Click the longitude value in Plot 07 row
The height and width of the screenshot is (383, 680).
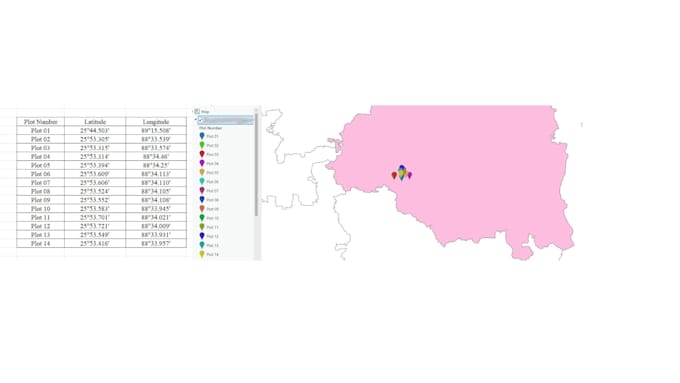[156, 183]
